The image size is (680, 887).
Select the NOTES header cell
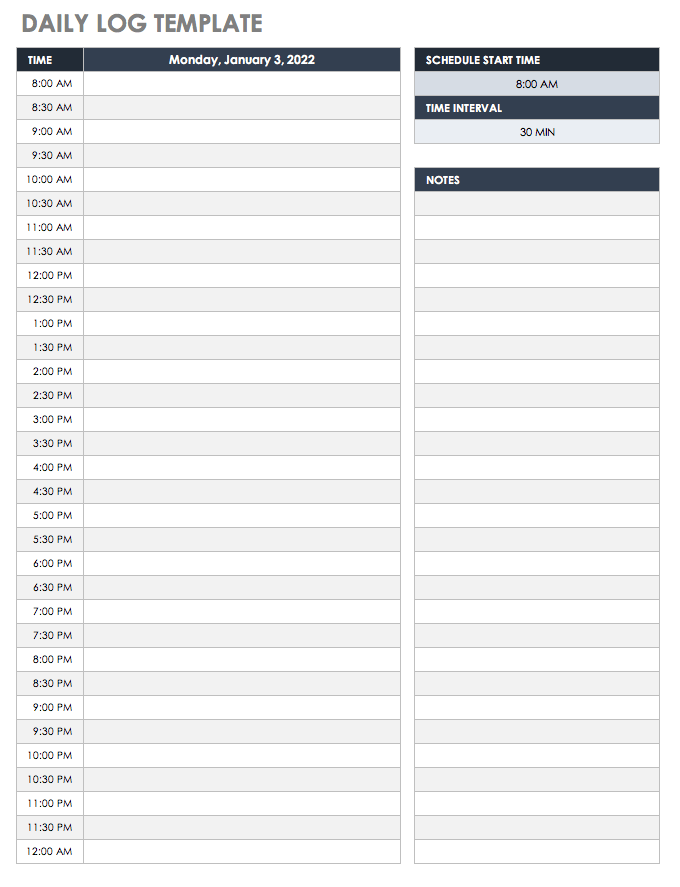[x=537, y=180]
